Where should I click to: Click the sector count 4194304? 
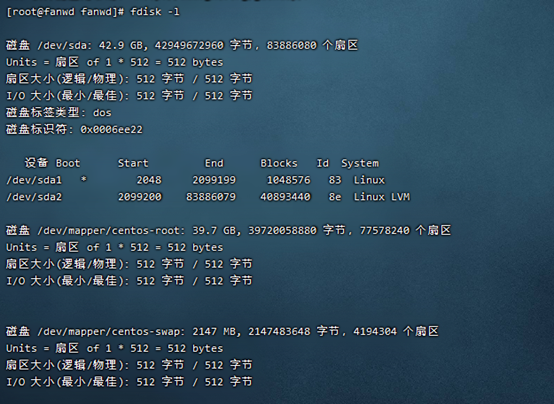pos(375,332)
